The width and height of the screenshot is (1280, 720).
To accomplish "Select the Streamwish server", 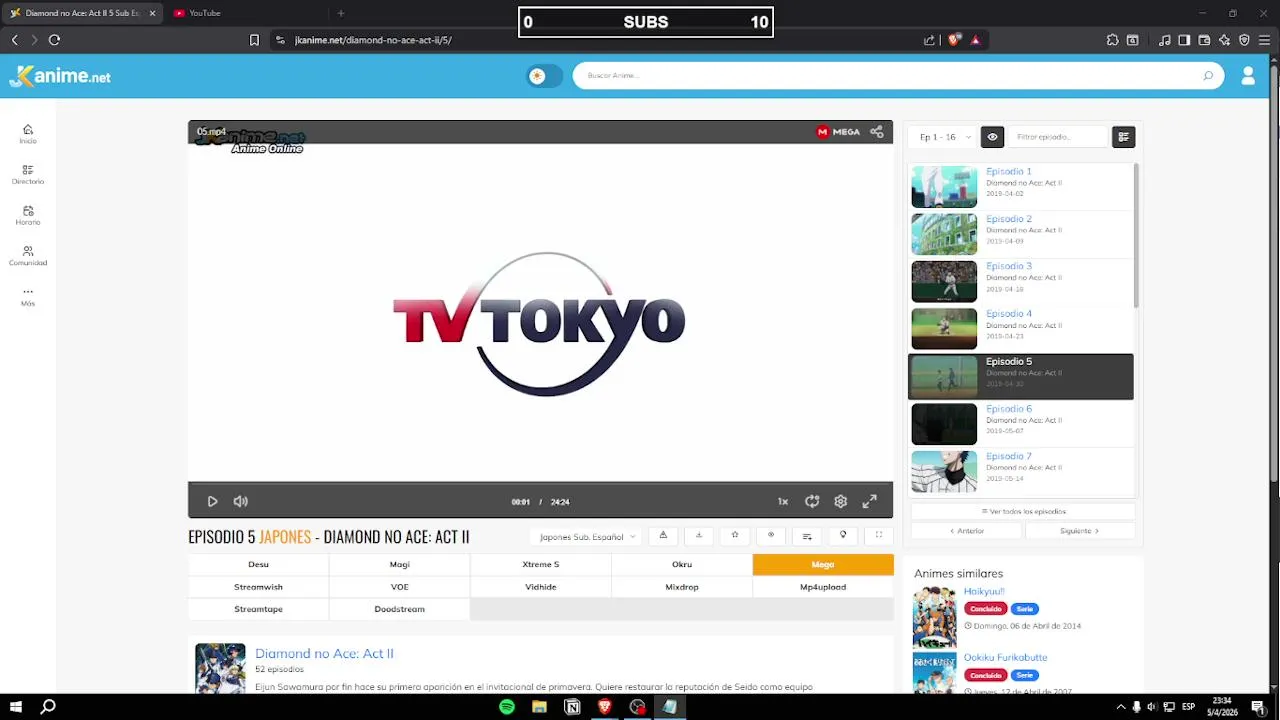I will [258, 587].
